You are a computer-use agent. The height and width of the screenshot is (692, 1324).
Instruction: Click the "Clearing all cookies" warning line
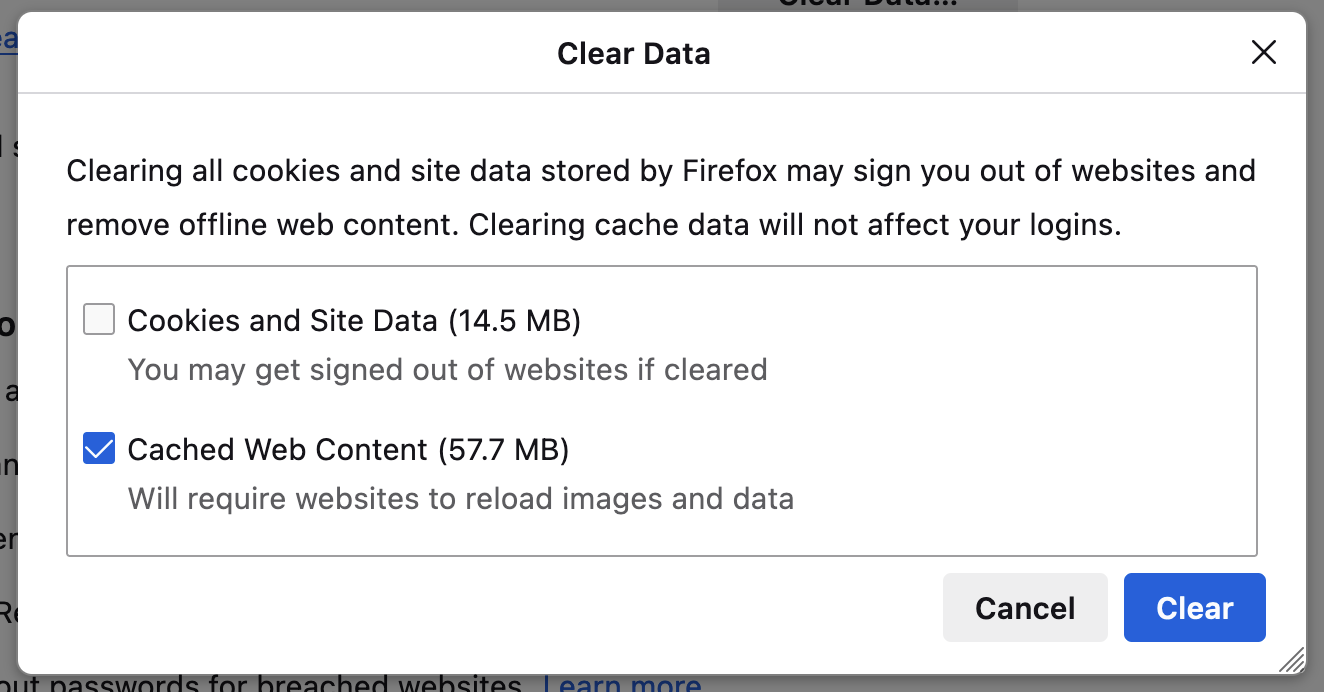pos(660,171)
